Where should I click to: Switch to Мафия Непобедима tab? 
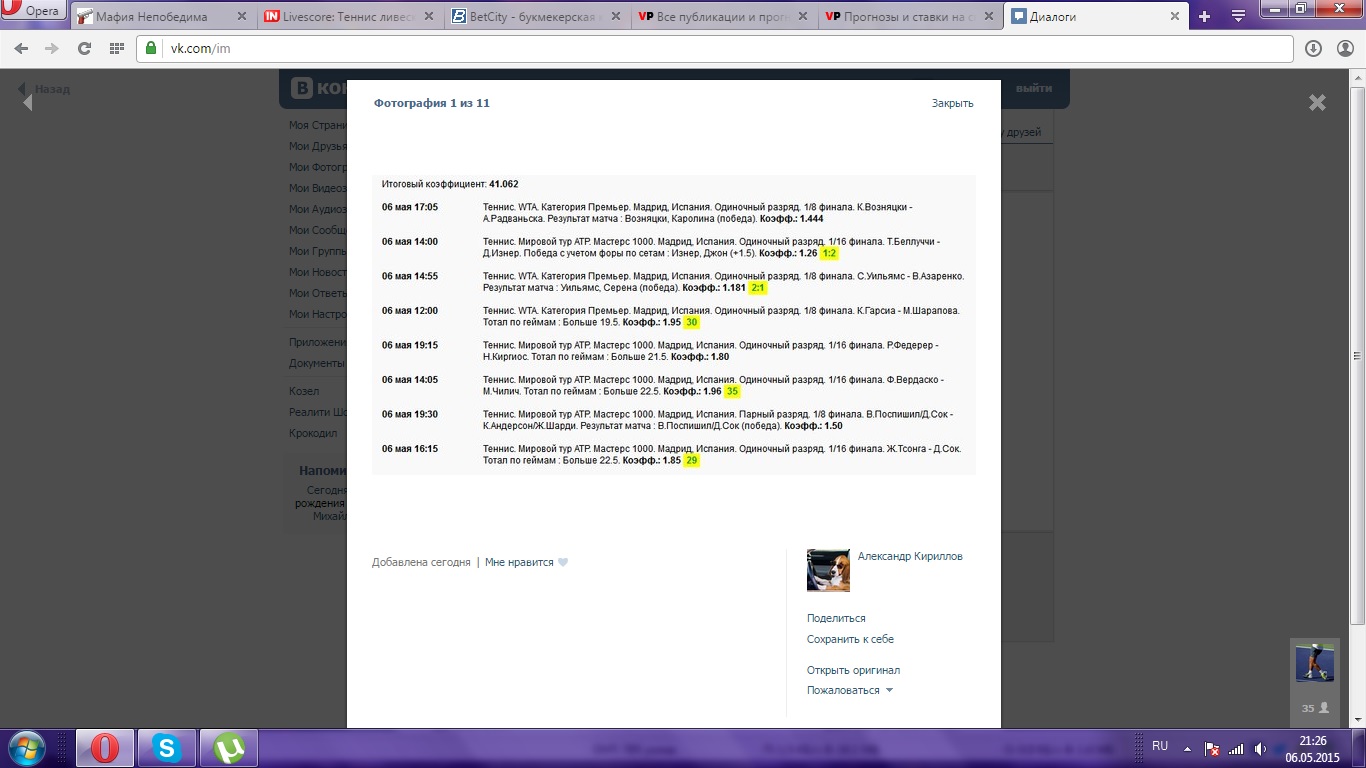click(x=163, y=16)
